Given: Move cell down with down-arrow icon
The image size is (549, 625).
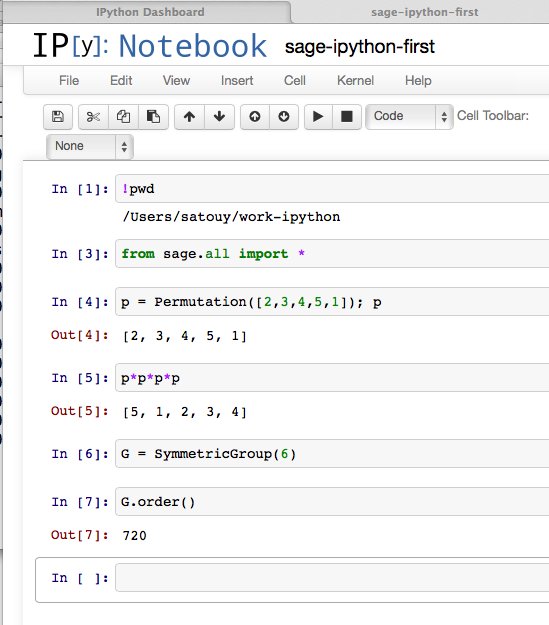Looking at the screenshot, I should click(x=219, y=117).
